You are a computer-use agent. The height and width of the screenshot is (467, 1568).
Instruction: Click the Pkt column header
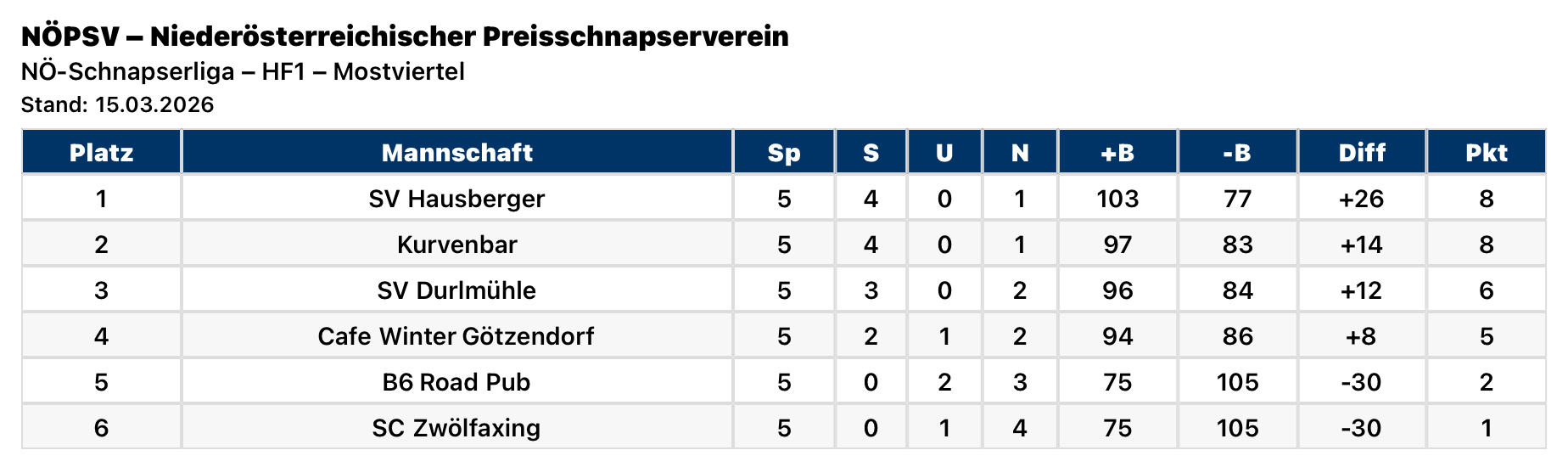pyautogui.click(x=1486, y=153)
